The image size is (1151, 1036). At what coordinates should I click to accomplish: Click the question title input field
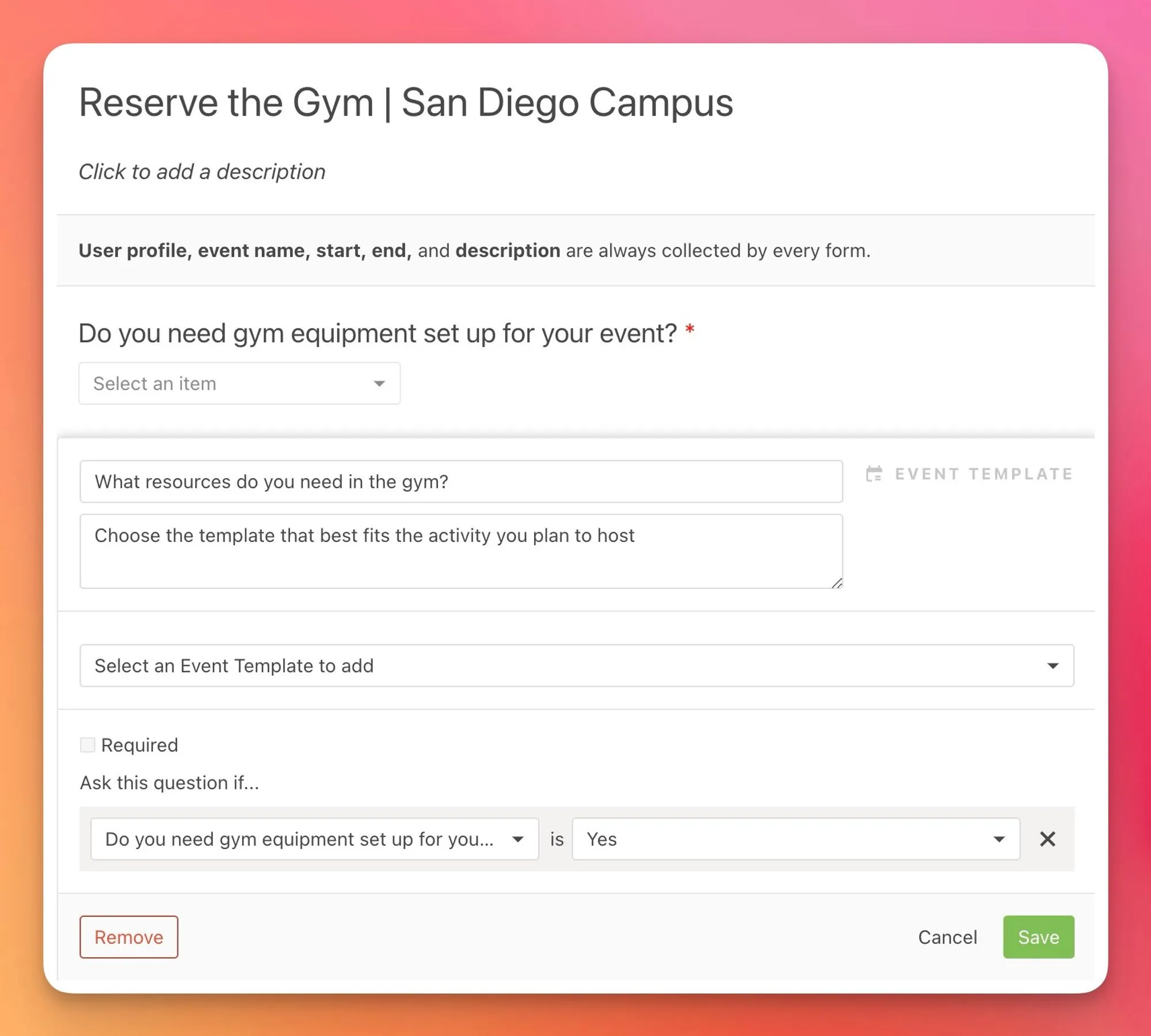[x=460, y=481]
